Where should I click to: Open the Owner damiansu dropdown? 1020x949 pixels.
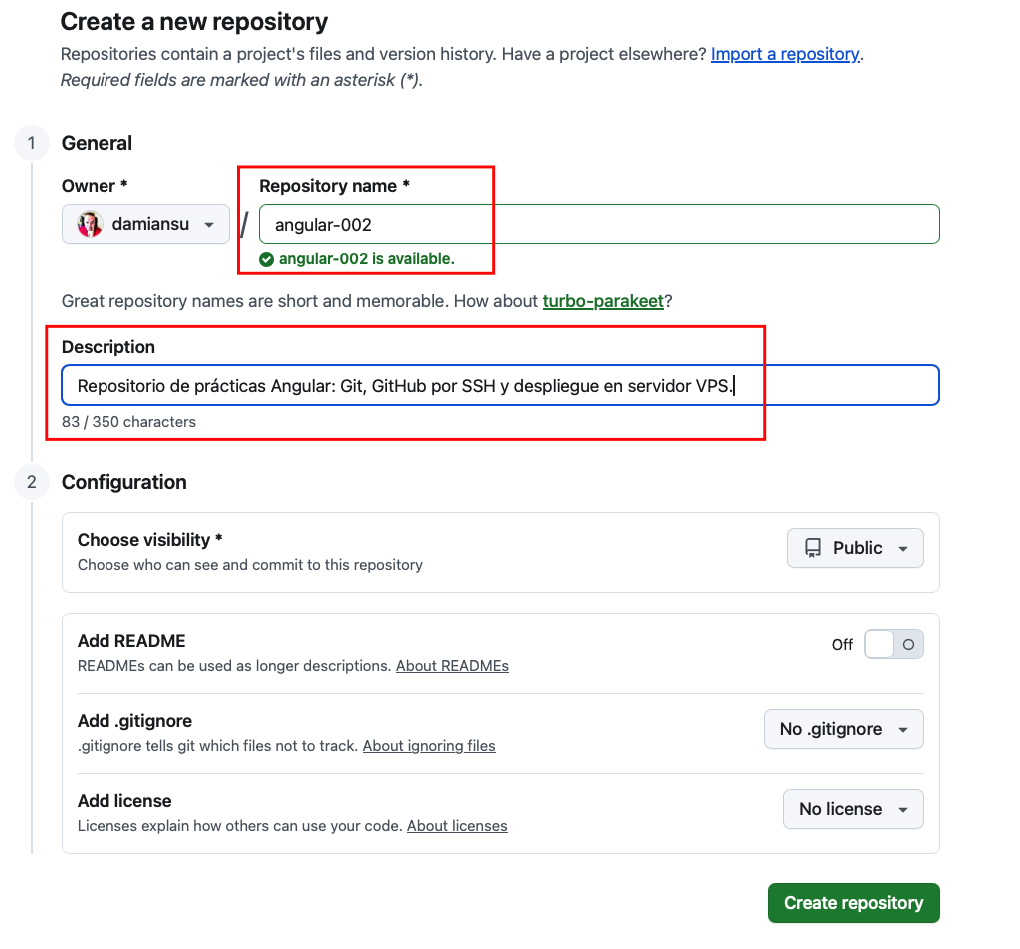(x=146, y=224)
